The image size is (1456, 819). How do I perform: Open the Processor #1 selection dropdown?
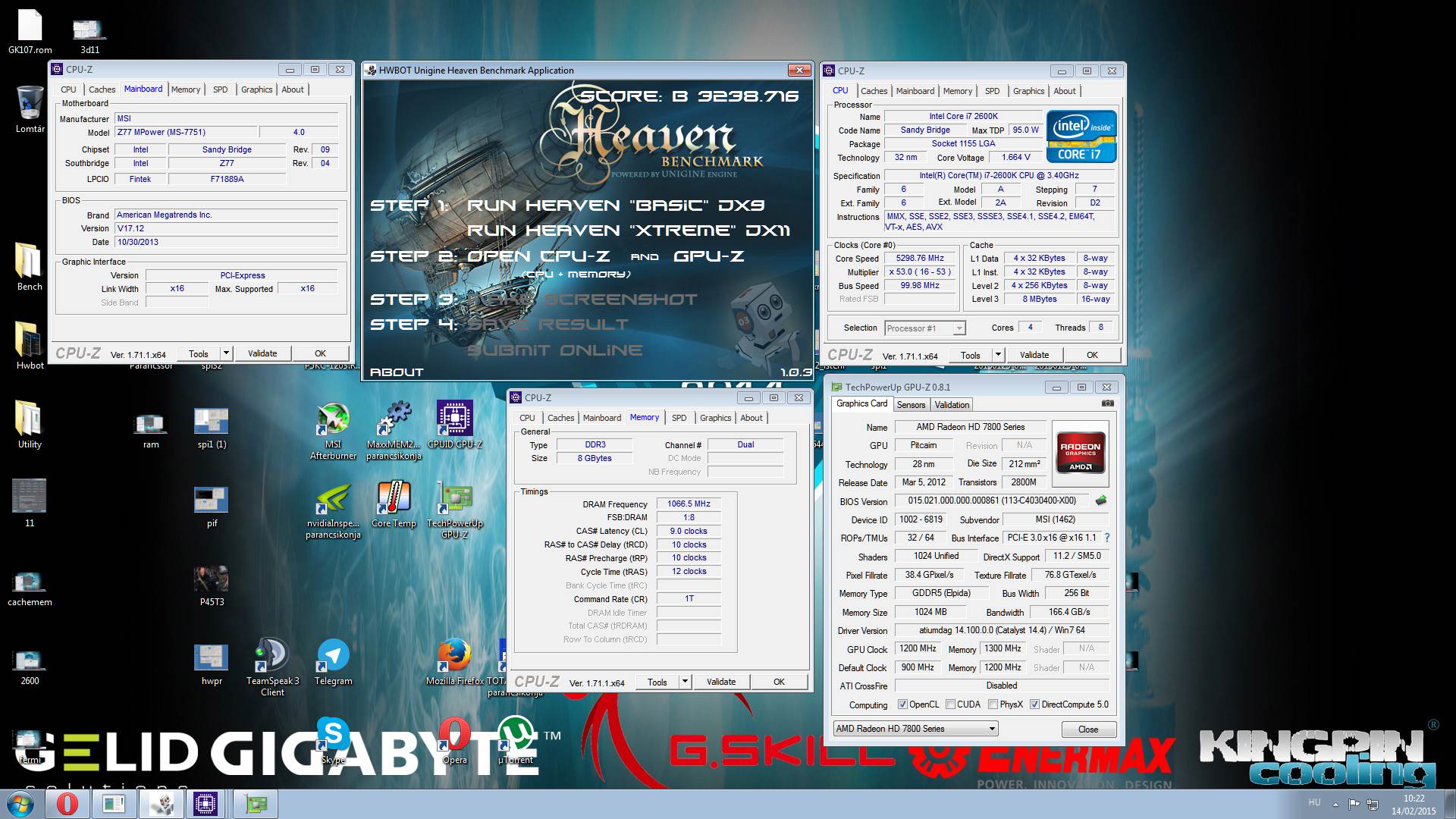tap(924, 328)
